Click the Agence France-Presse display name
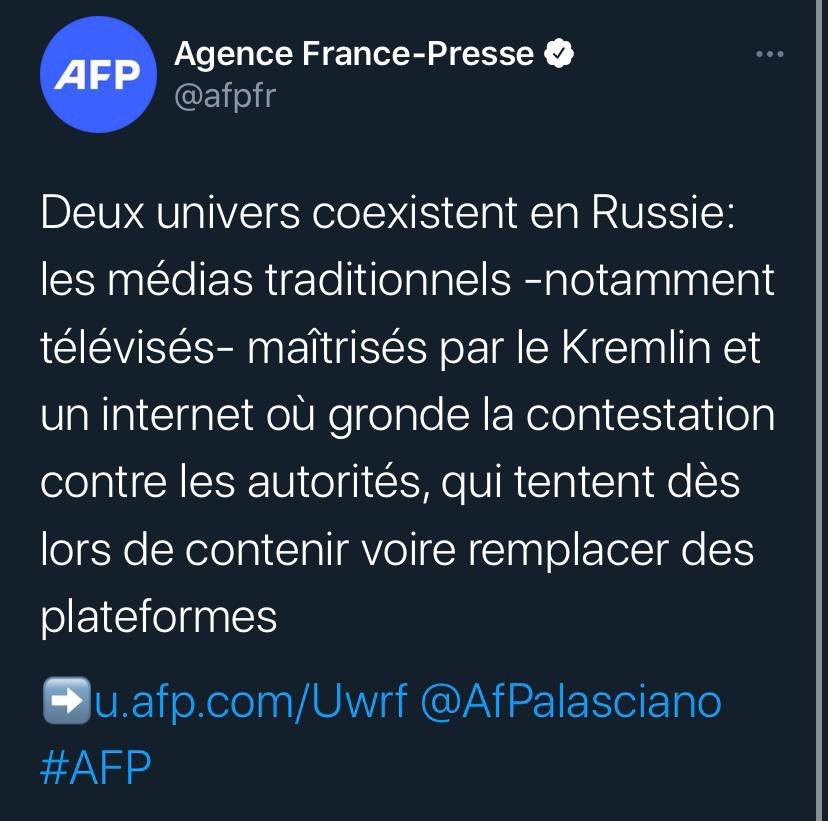The height and width of the screenshot is (821, 828). point(354,54)
